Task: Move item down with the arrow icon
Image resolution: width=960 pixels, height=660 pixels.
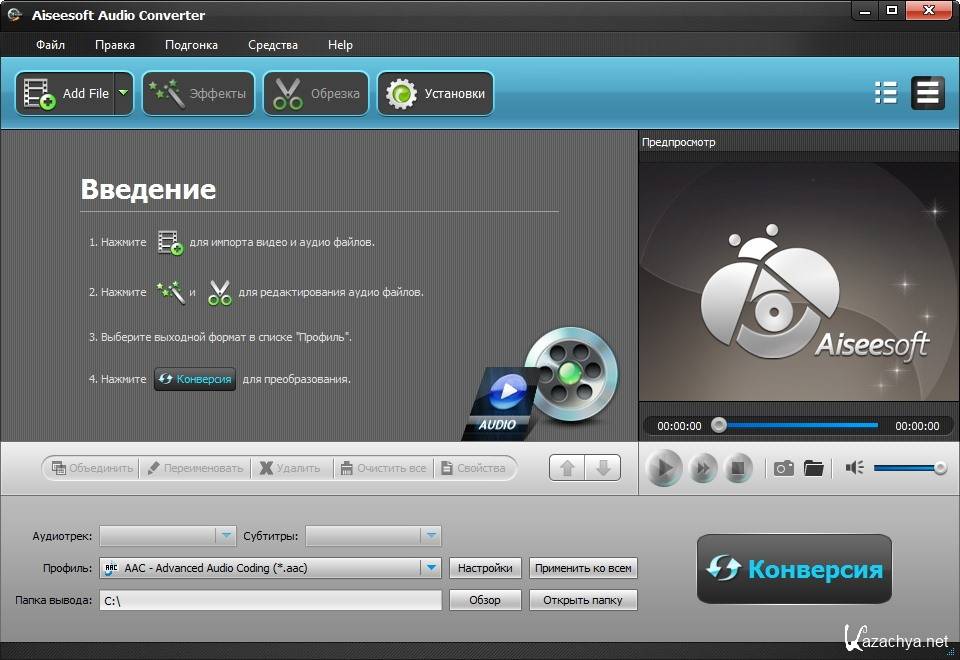Action: [602, 468]
